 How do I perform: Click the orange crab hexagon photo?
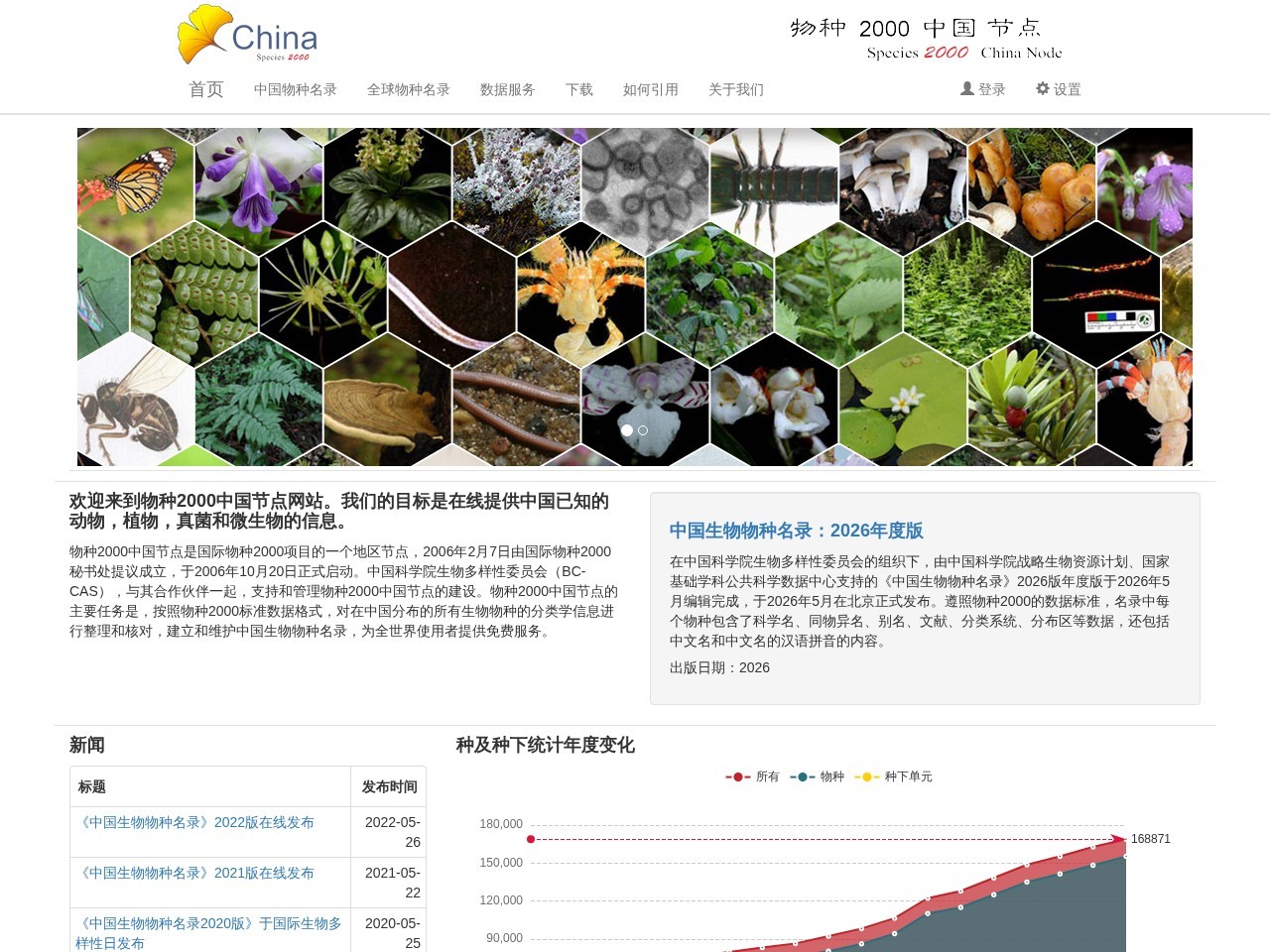[580, 295]
